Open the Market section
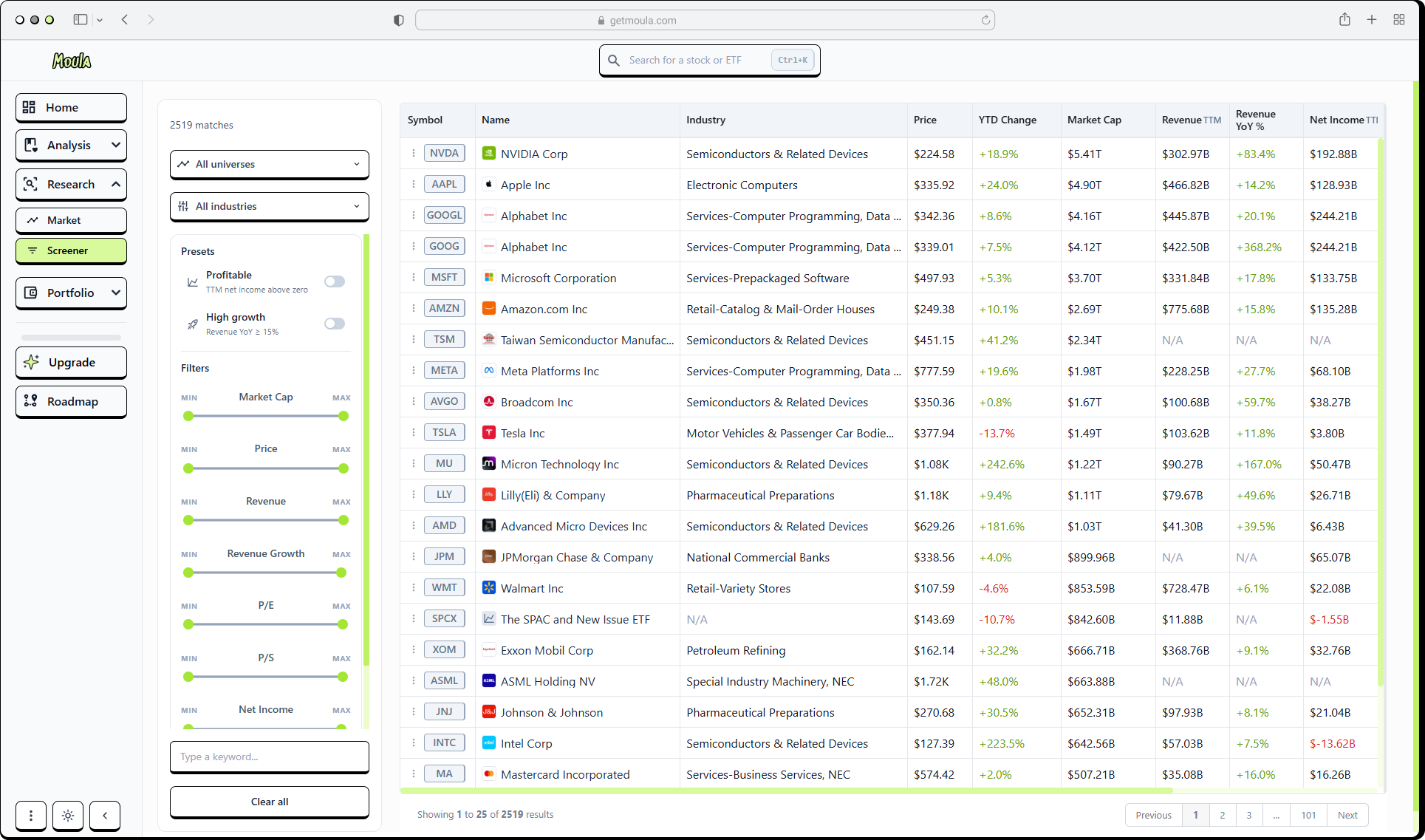1425x840 pixels. coord(71,220)
